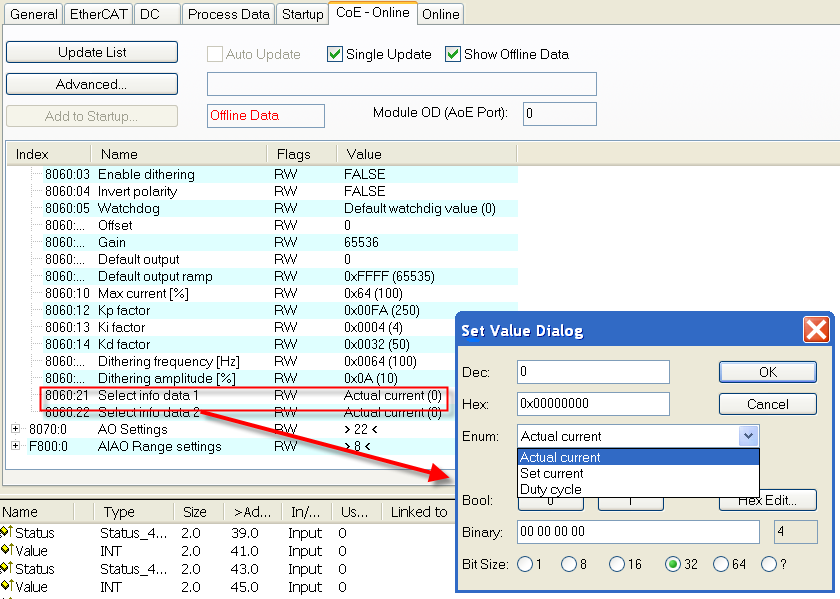Focus the Binary value field
Image resolution: width=840 pixels, height=599 pixels.
point(638,531)
